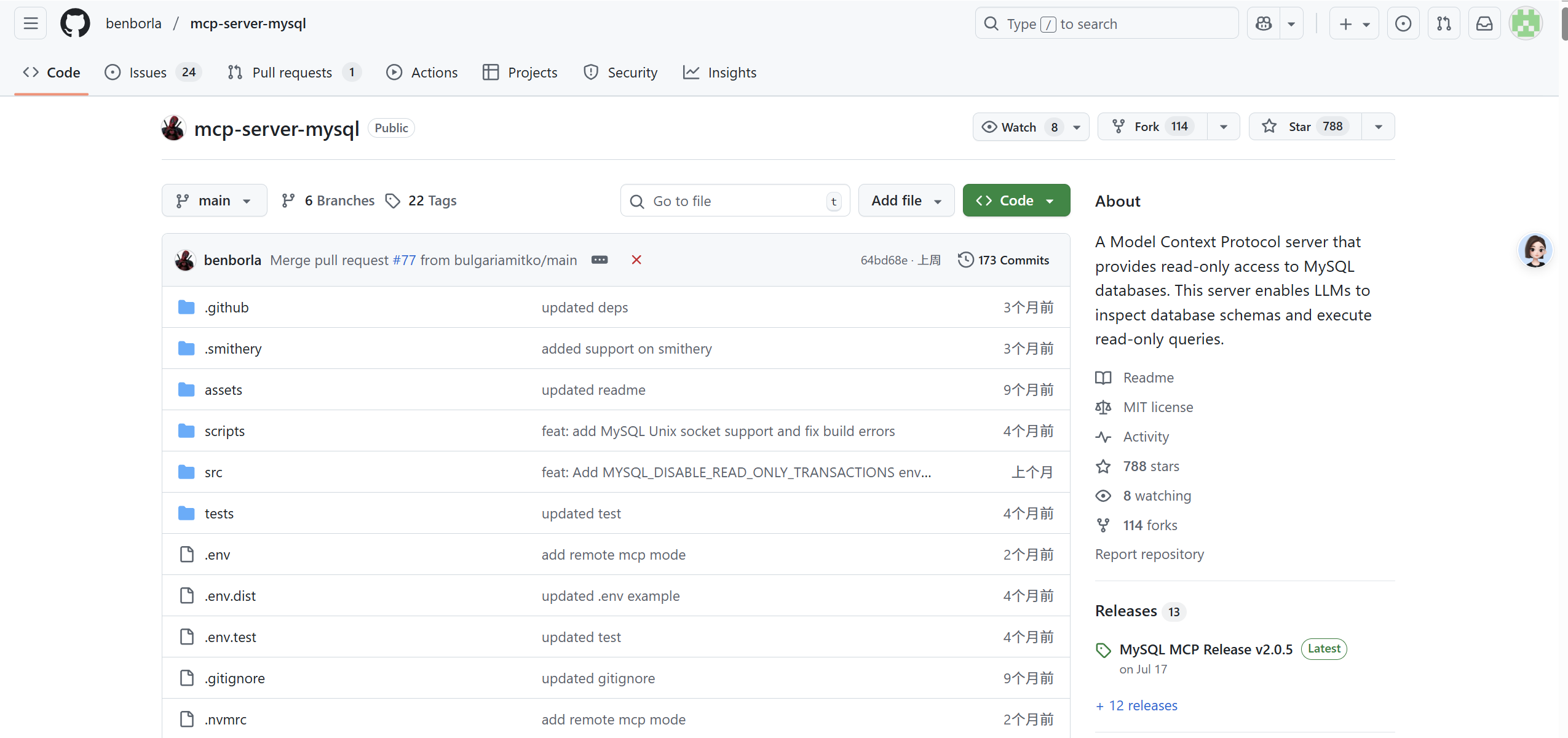Watch the repository with eye button
The width and height of the screenshot is (1568, 738).
(1019, 127)
